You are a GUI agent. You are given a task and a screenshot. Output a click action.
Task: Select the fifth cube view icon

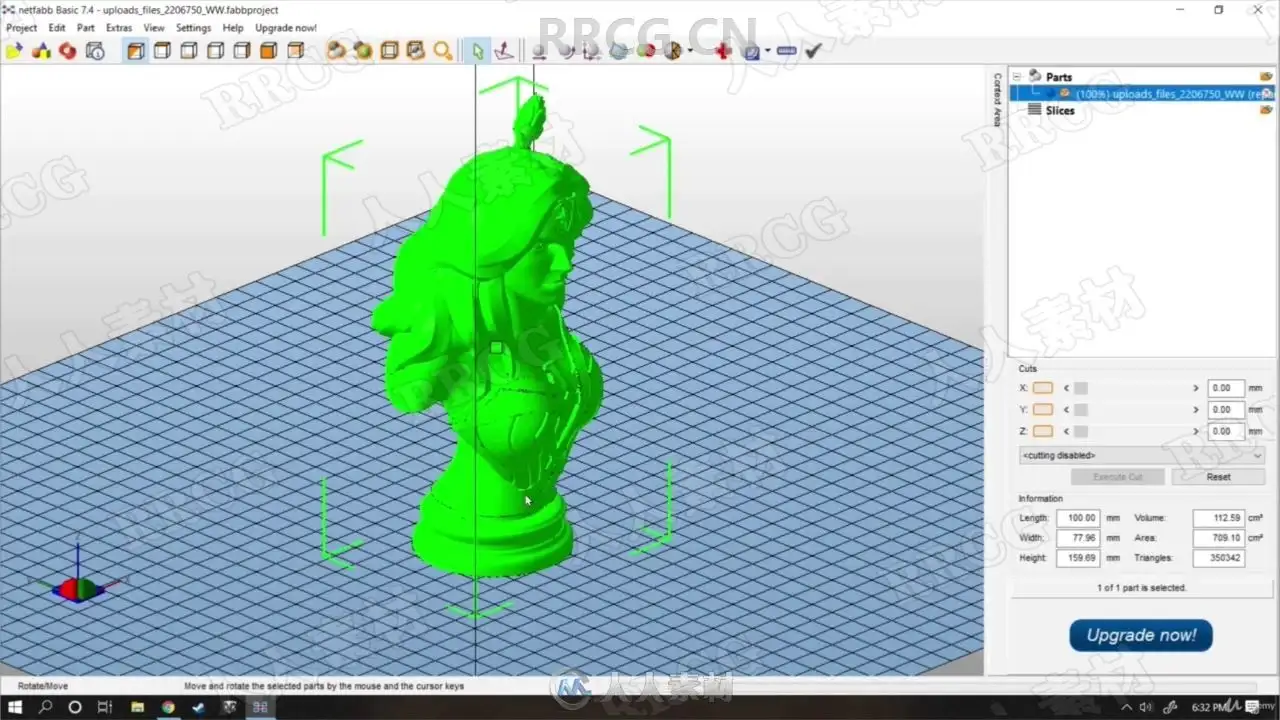click(241, 50)
